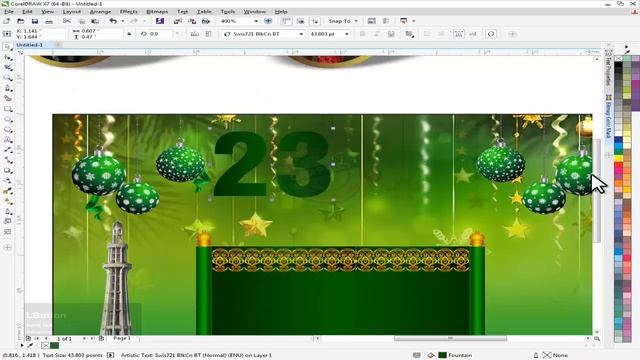Open the Effects menu
This screenshot has height=360, width=640.
[x=129, y=11]
